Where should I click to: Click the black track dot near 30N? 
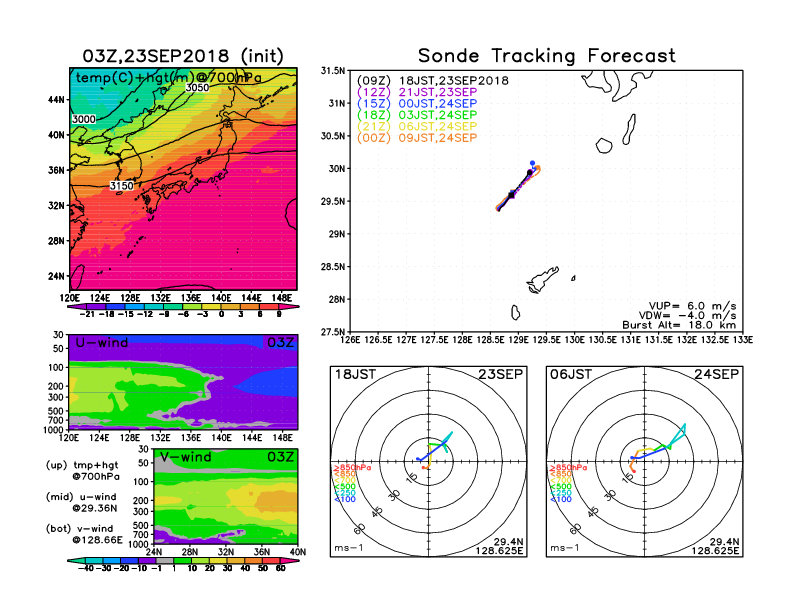point(530,173)
